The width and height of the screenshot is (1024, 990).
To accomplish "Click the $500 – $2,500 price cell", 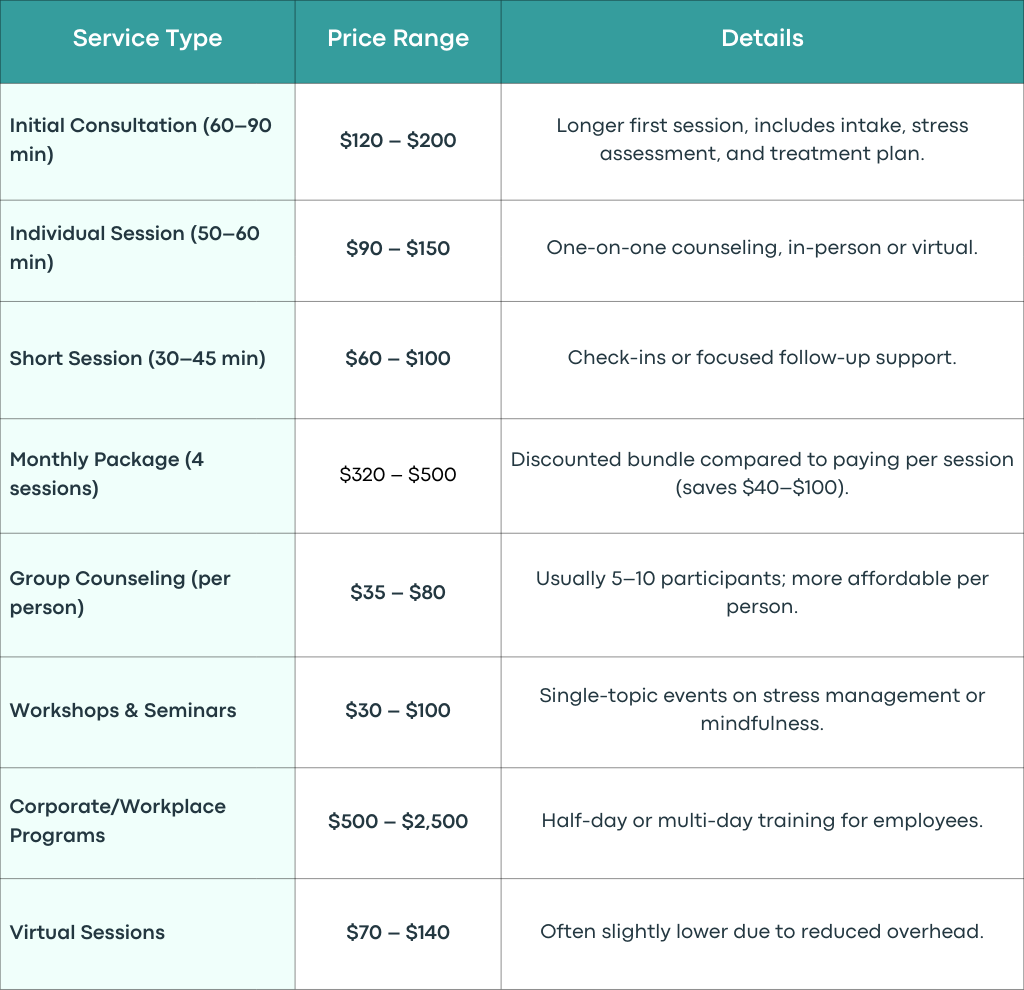I will pyautogui.click(x=398, y=822).
